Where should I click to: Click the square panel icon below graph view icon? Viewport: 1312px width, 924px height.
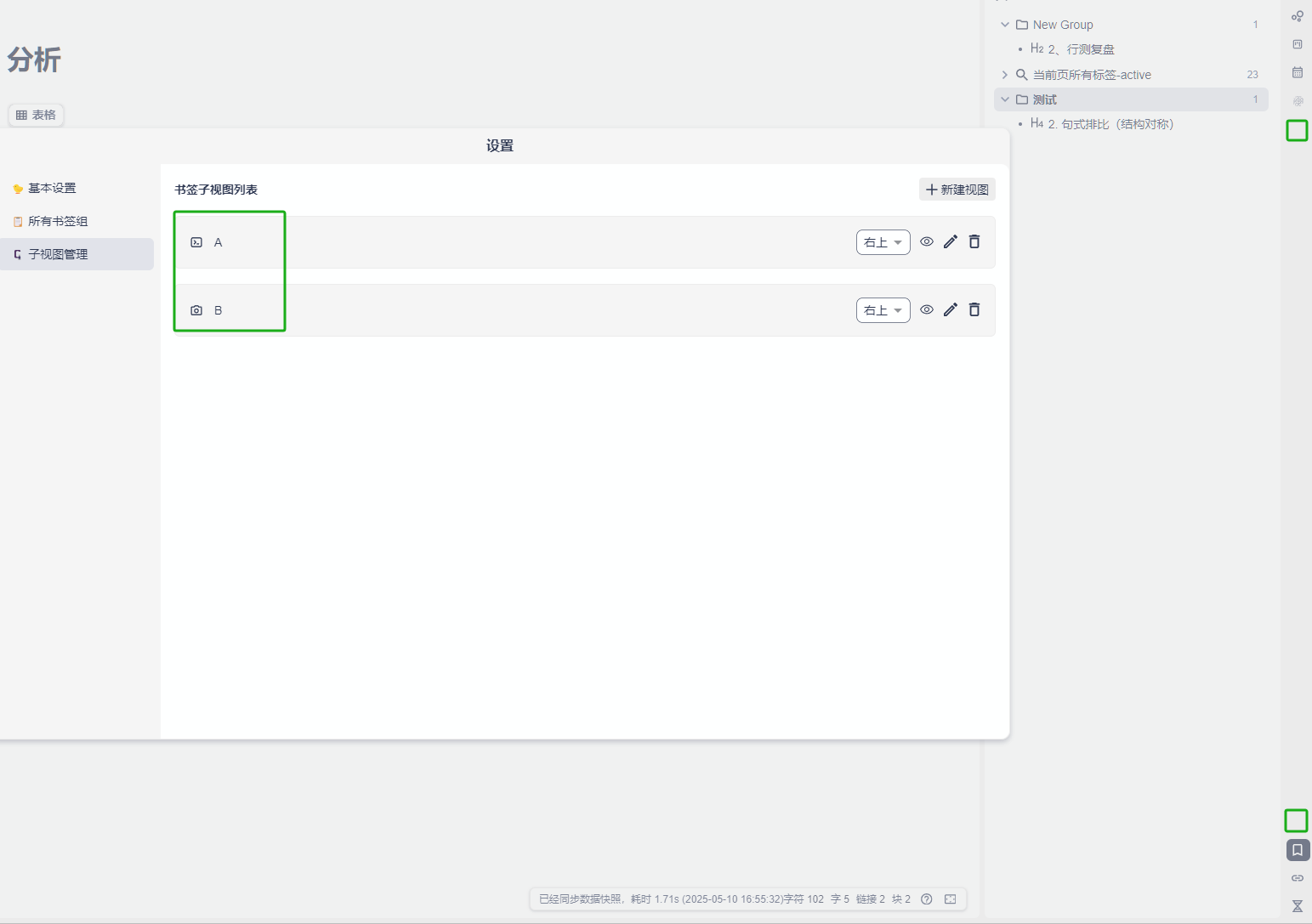[x=1298, y=44]
